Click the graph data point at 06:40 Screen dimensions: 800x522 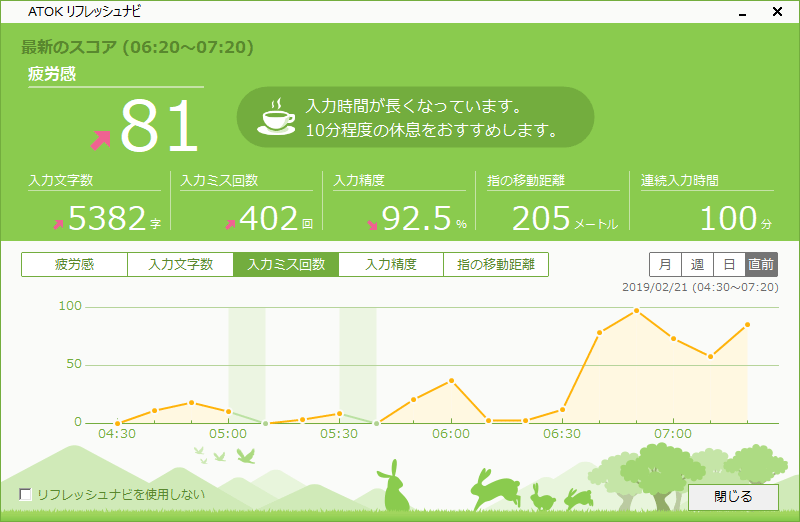(x=599, y=333)
